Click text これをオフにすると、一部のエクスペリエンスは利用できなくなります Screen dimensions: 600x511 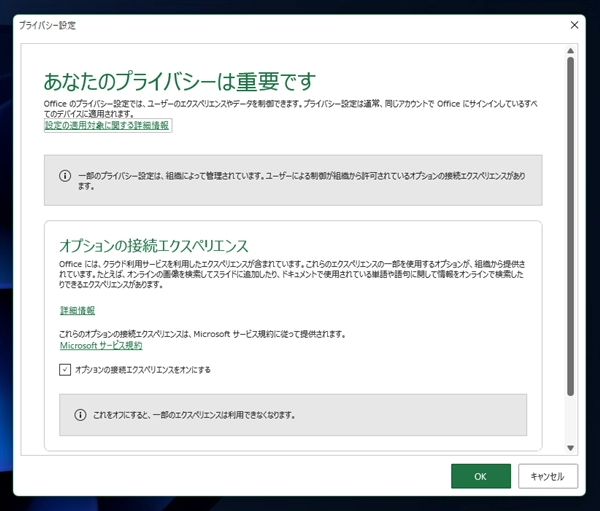click(194, 415)
